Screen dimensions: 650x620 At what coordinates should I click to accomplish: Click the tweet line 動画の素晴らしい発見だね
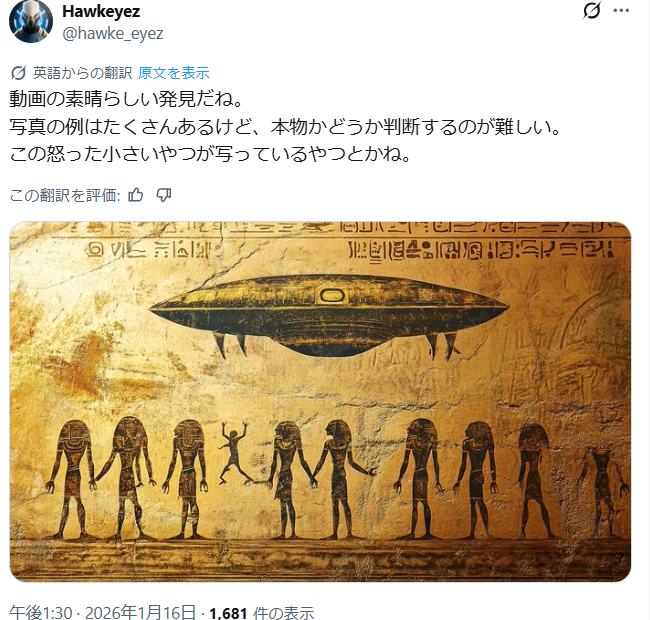(x=126, y=99)
